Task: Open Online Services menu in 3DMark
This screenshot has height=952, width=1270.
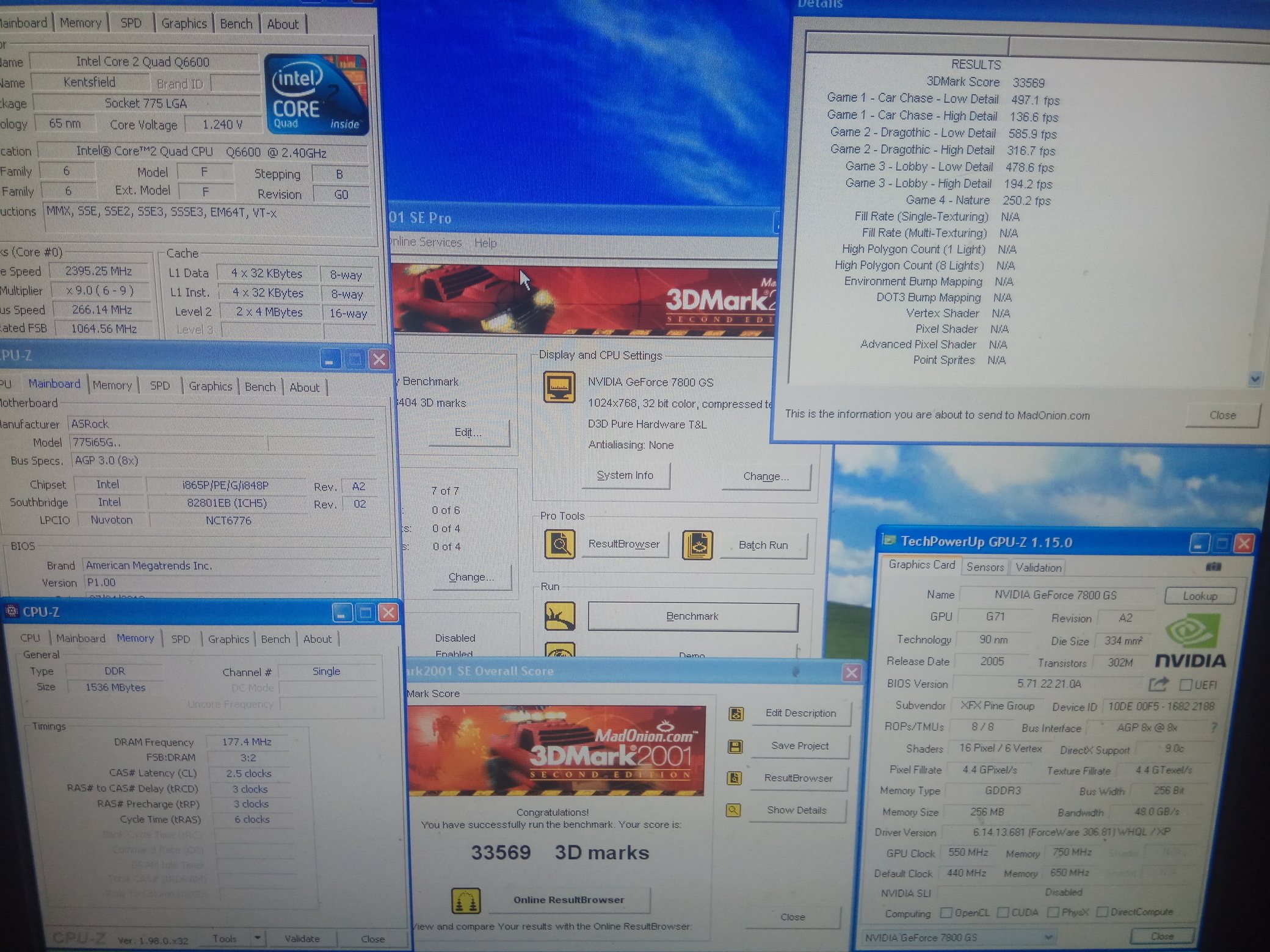Action: (426, 242)
